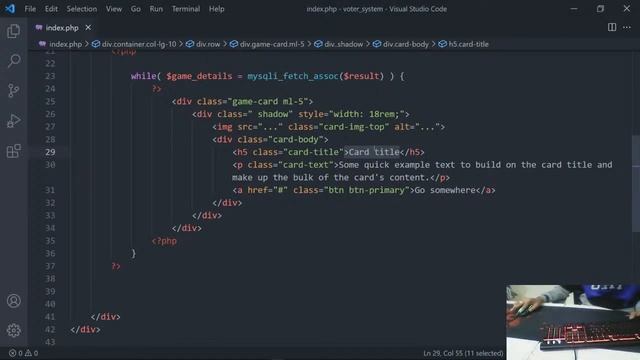Click line number 36 in gutter
This screenshot has height=360, width=640.
[50, 253]
